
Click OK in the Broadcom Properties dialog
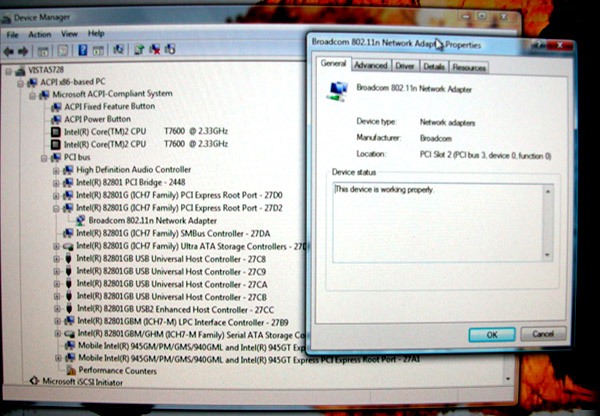[492, 335]
